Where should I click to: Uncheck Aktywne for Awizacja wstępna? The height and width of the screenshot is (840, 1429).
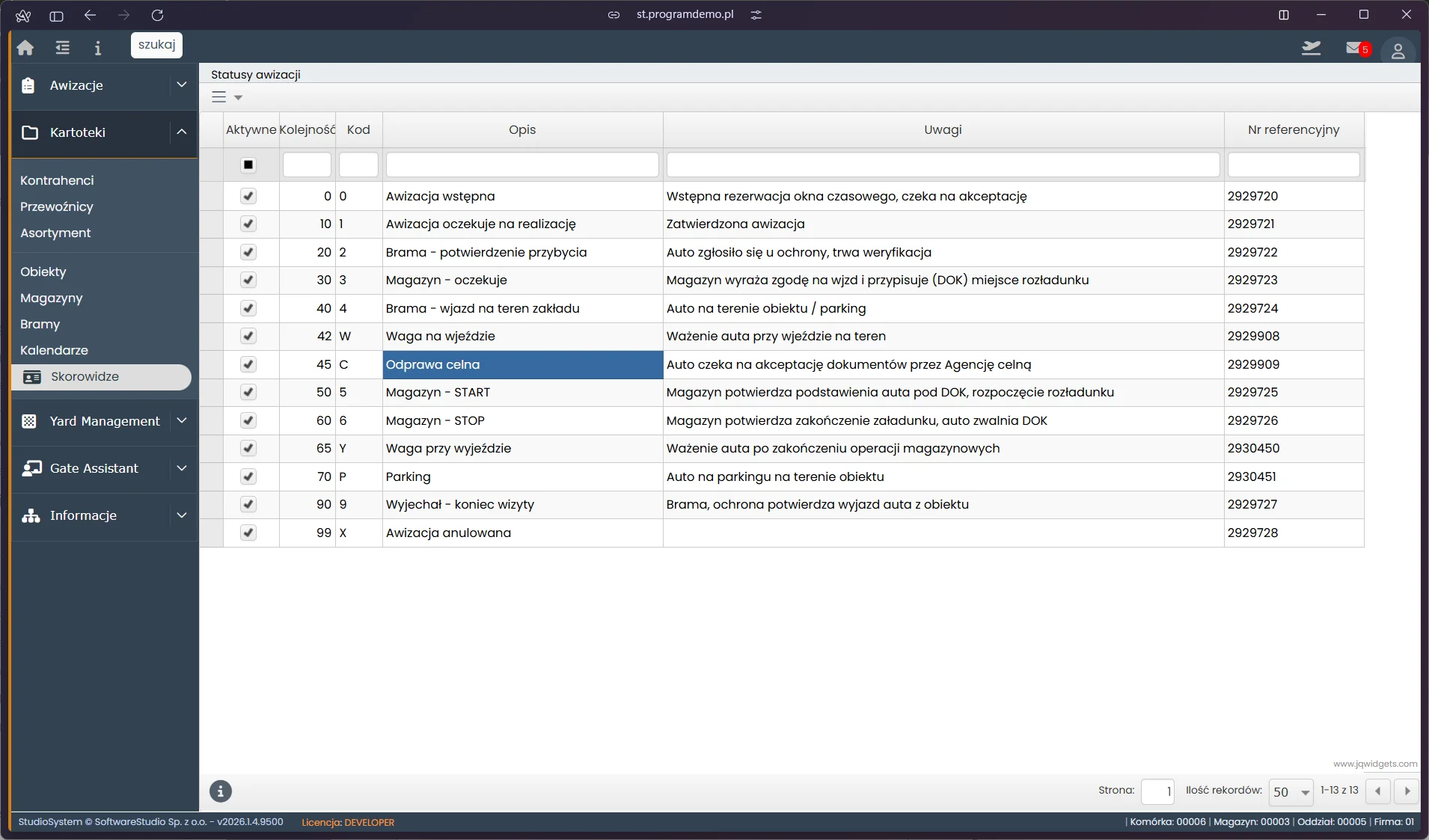coord(248,196)
